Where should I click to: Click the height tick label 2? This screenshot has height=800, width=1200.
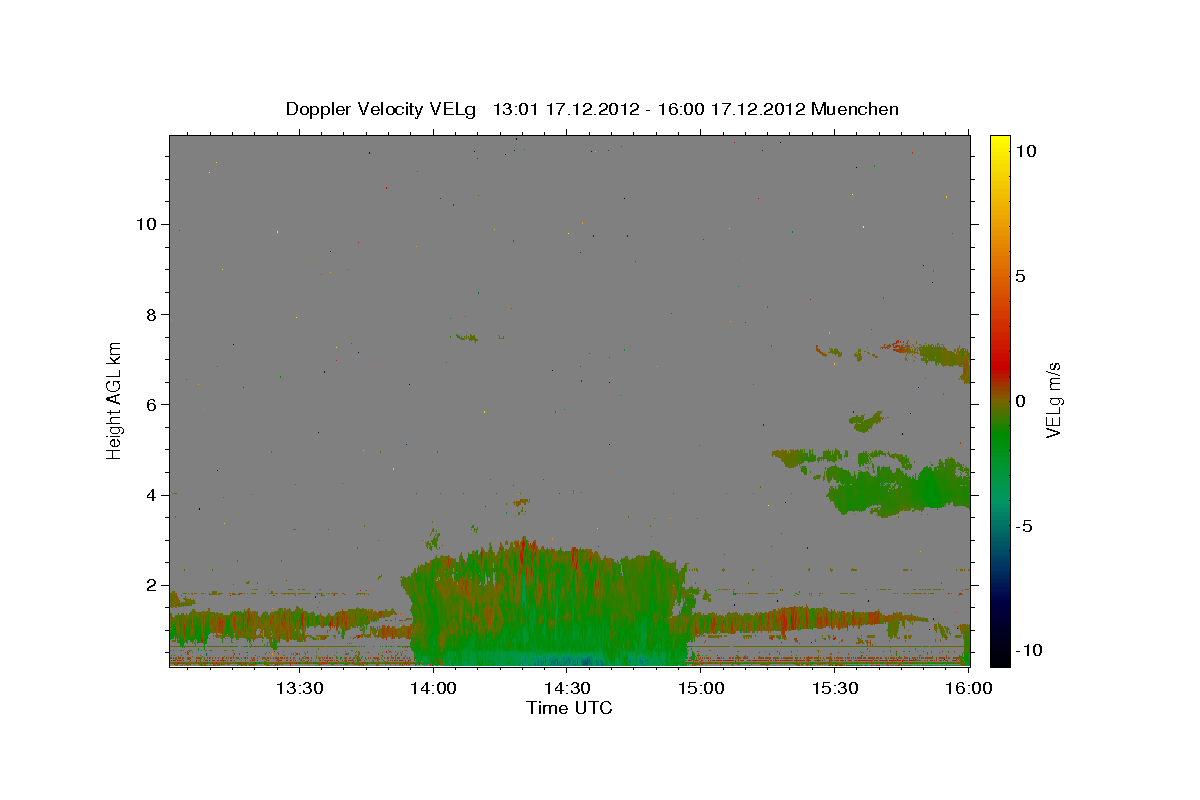pyautogui.click(x=152, y=585)
